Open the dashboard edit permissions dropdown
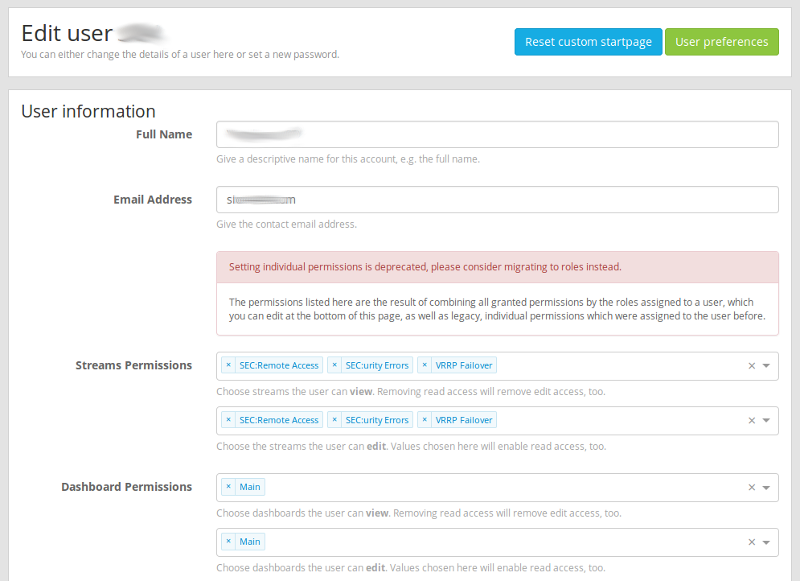 pos(766,542)
